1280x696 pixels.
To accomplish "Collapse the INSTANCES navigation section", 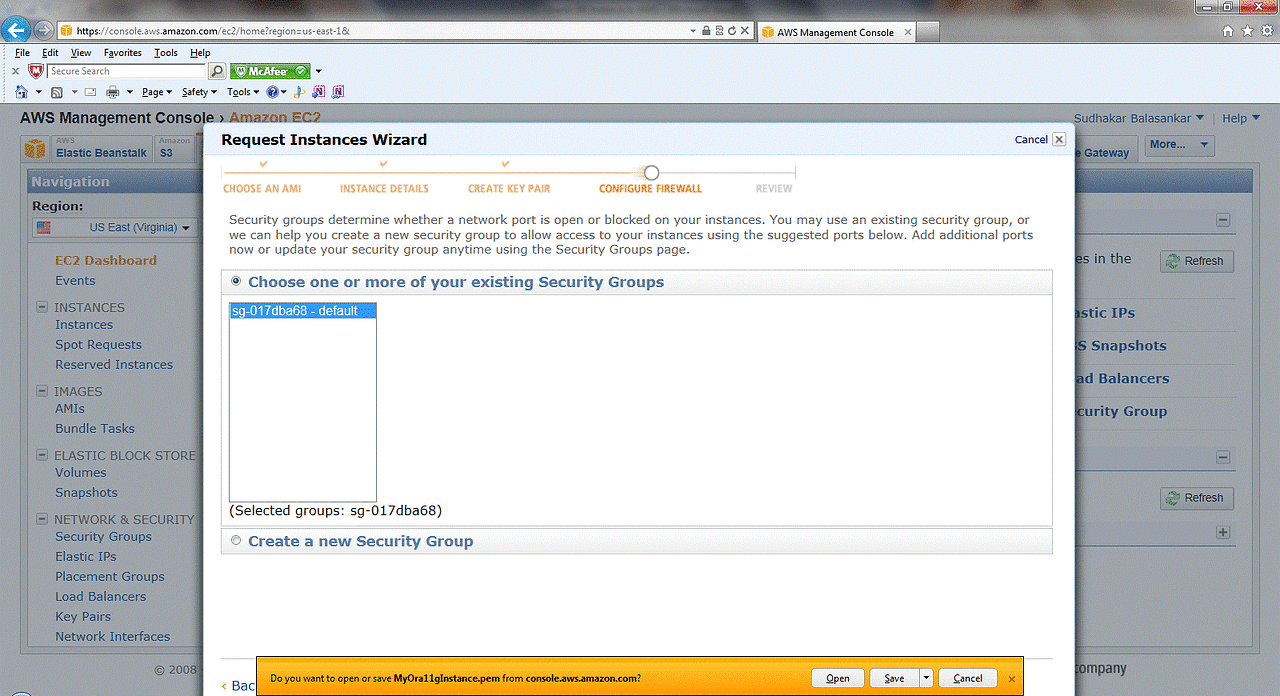I will tap(42, 307).
